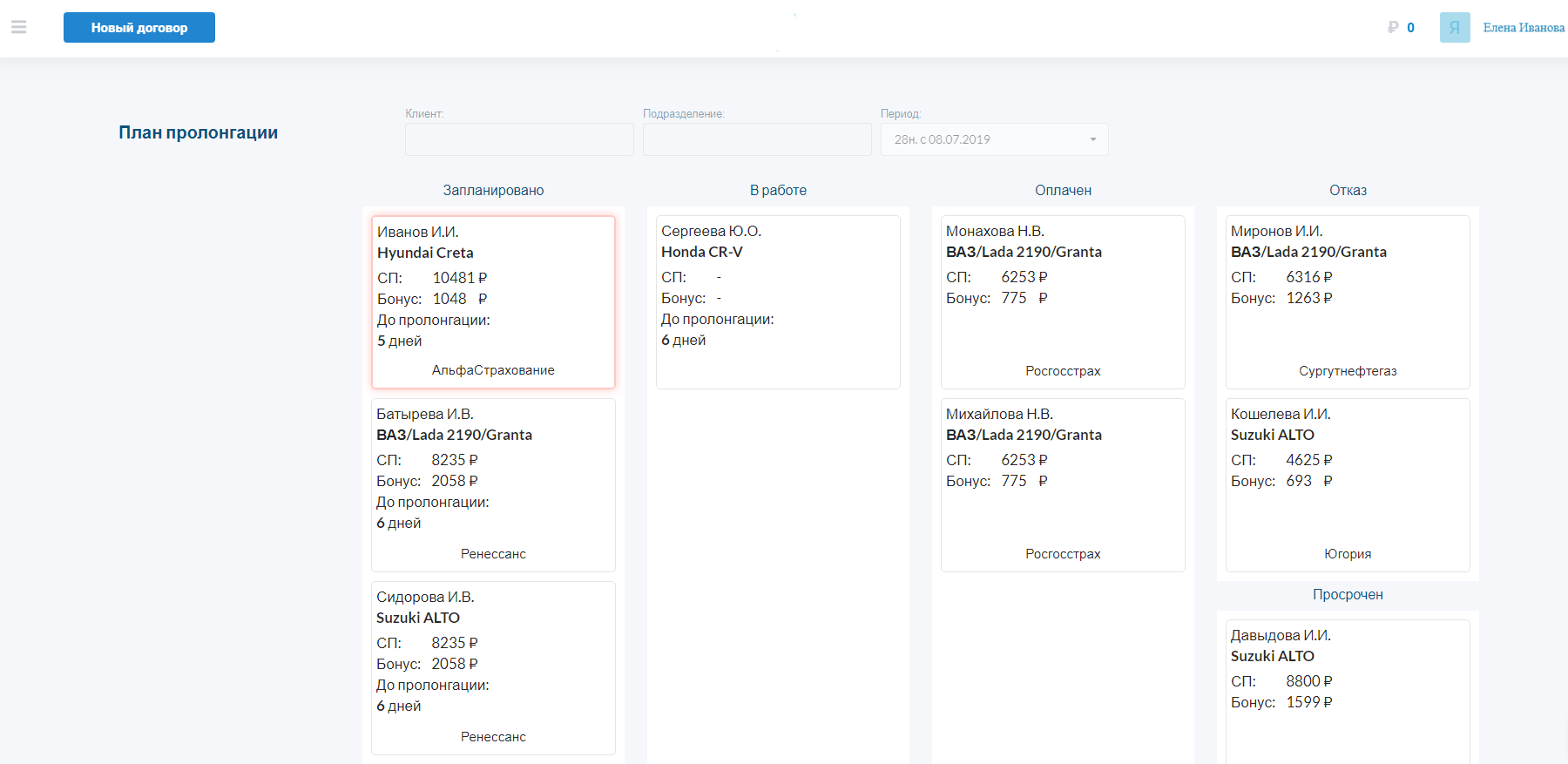Select the Отказ column header
The image size is (1568, 764).
1348,190
